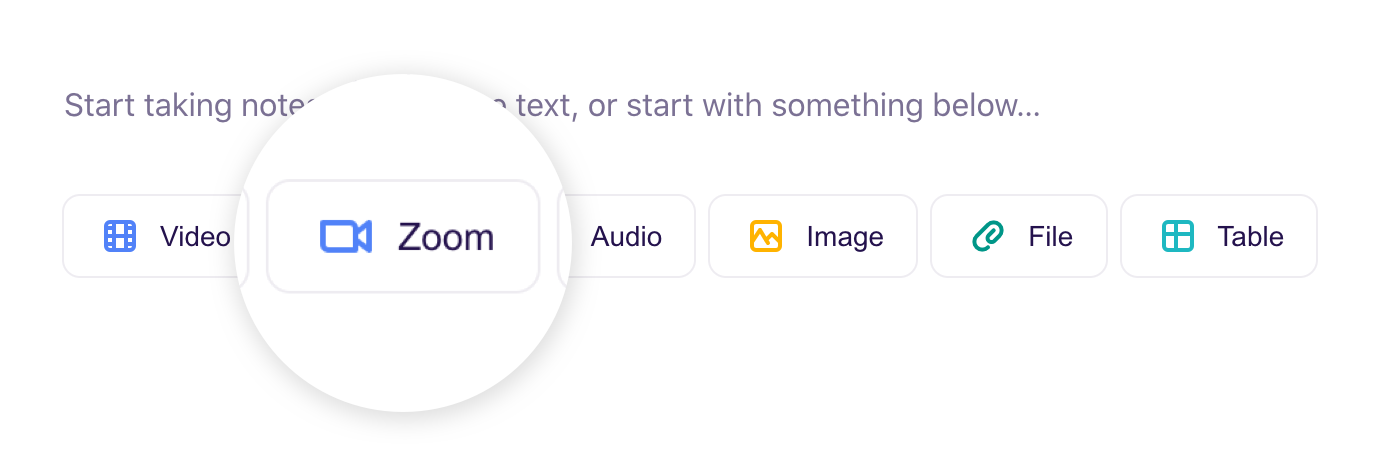Click the "File" text label
The height and width of the screenshot is (470, 1390).
pyautogui.click(x=1050, y=237)
